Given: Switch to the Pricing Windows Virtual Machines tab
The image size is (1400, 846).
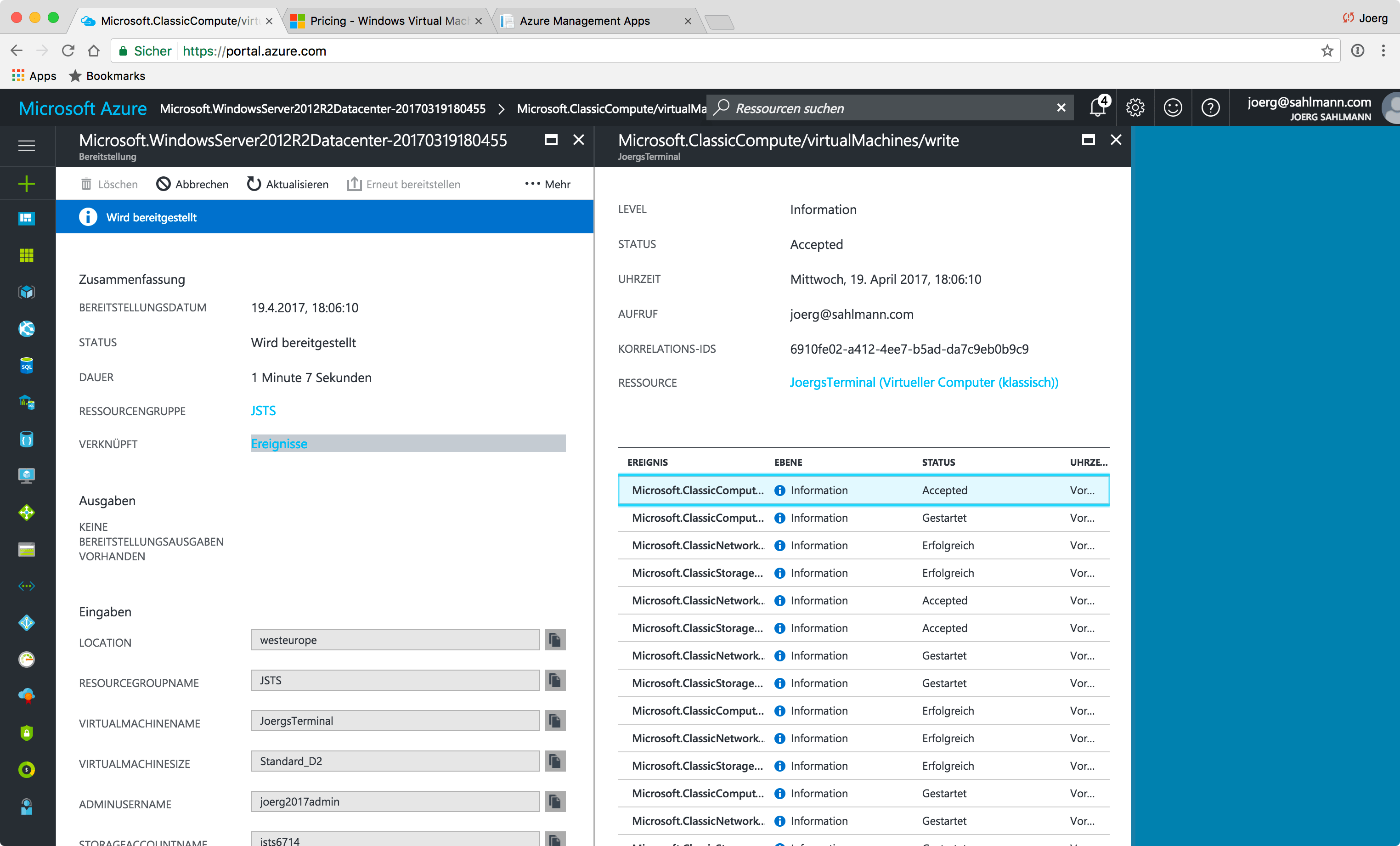Looking at the screenshot, I should 388,21.
